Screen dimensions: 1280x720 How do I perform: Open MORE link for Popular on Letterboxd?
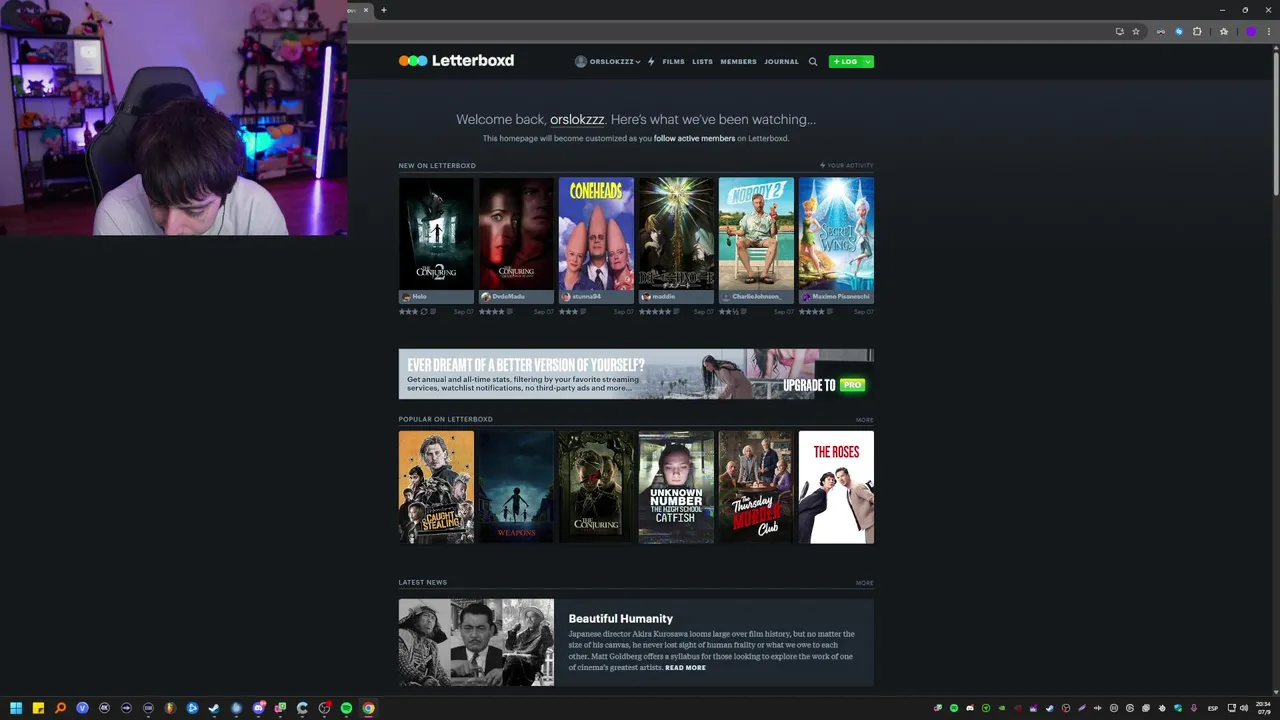pos(864,420)
